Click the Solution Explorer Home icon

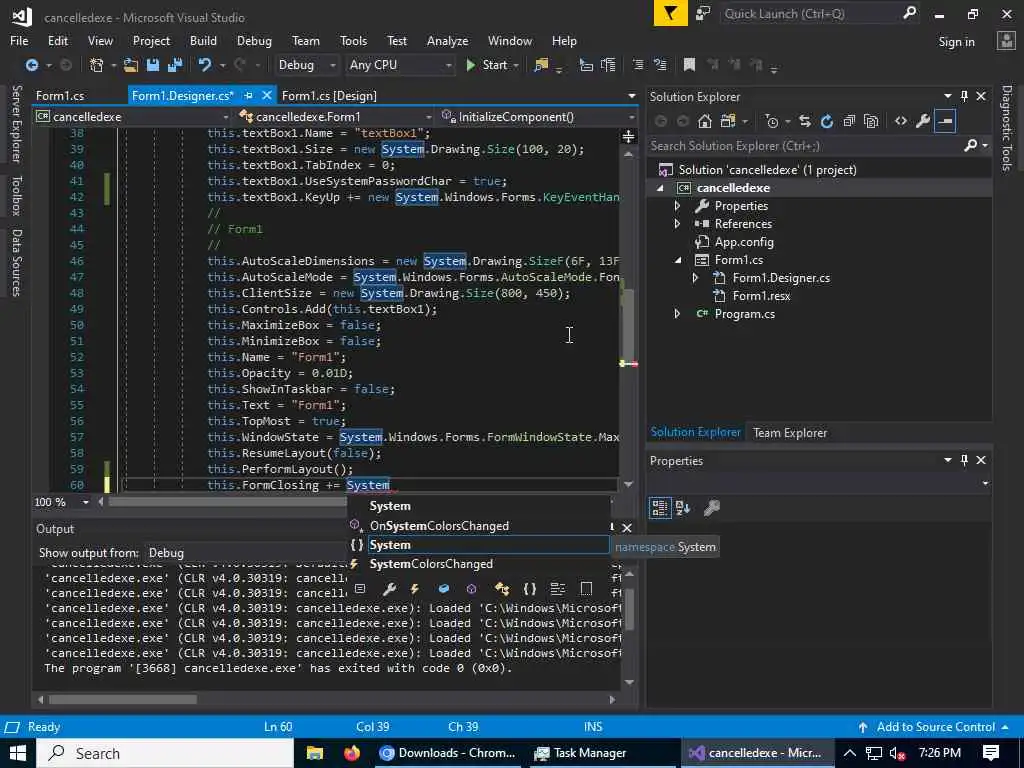(704, 121)
